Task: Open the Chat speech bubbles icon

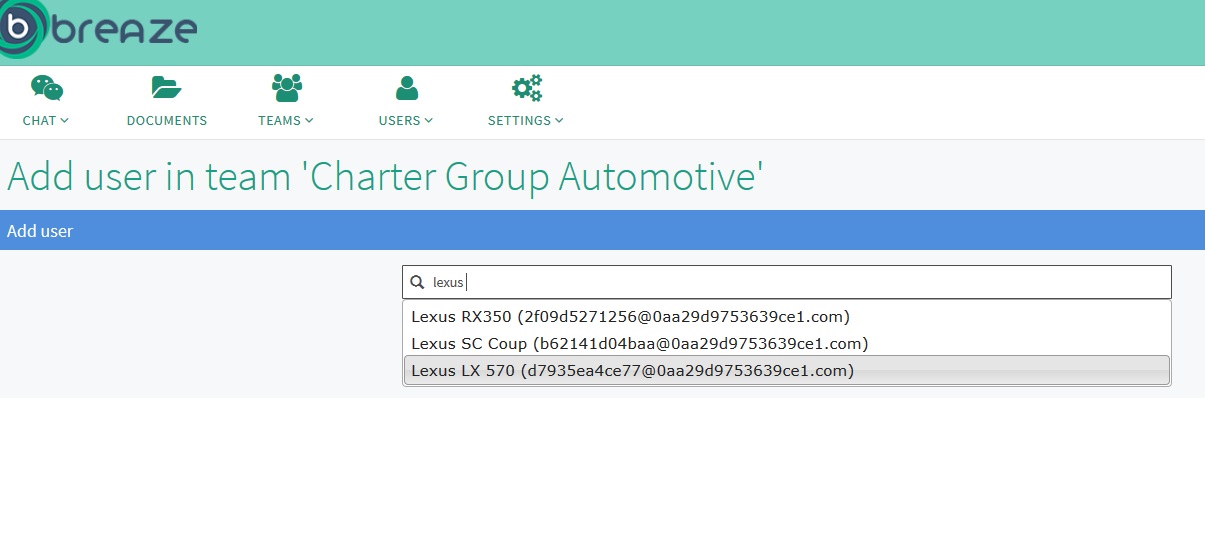Action: tap(46, 88)
